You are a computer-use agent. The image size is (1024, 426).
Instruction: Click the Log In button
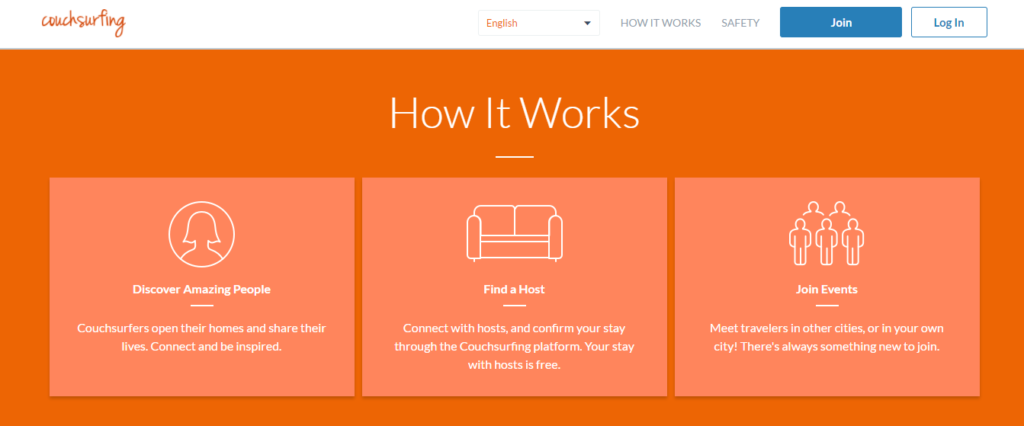tap(949, 22)
